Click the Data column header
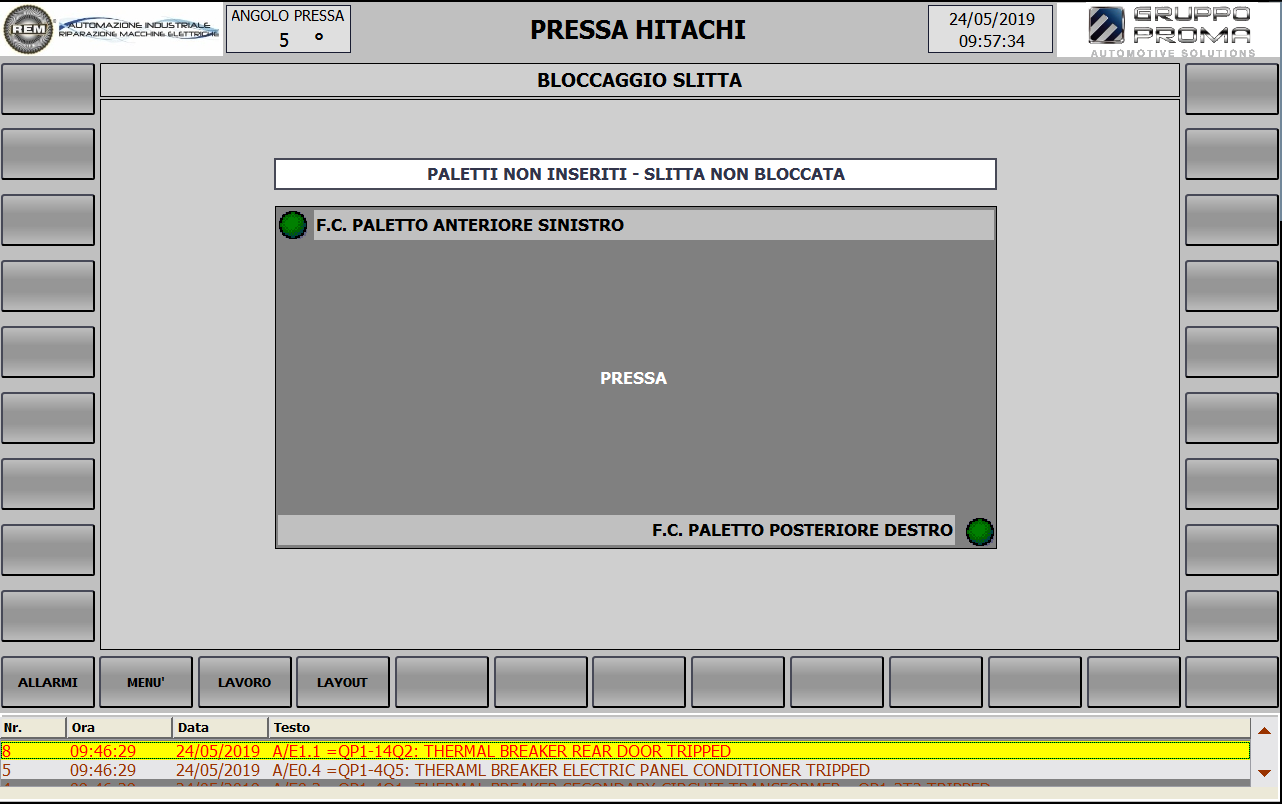This screenshot has height=804, width=1282. click(x=220, y=727)
